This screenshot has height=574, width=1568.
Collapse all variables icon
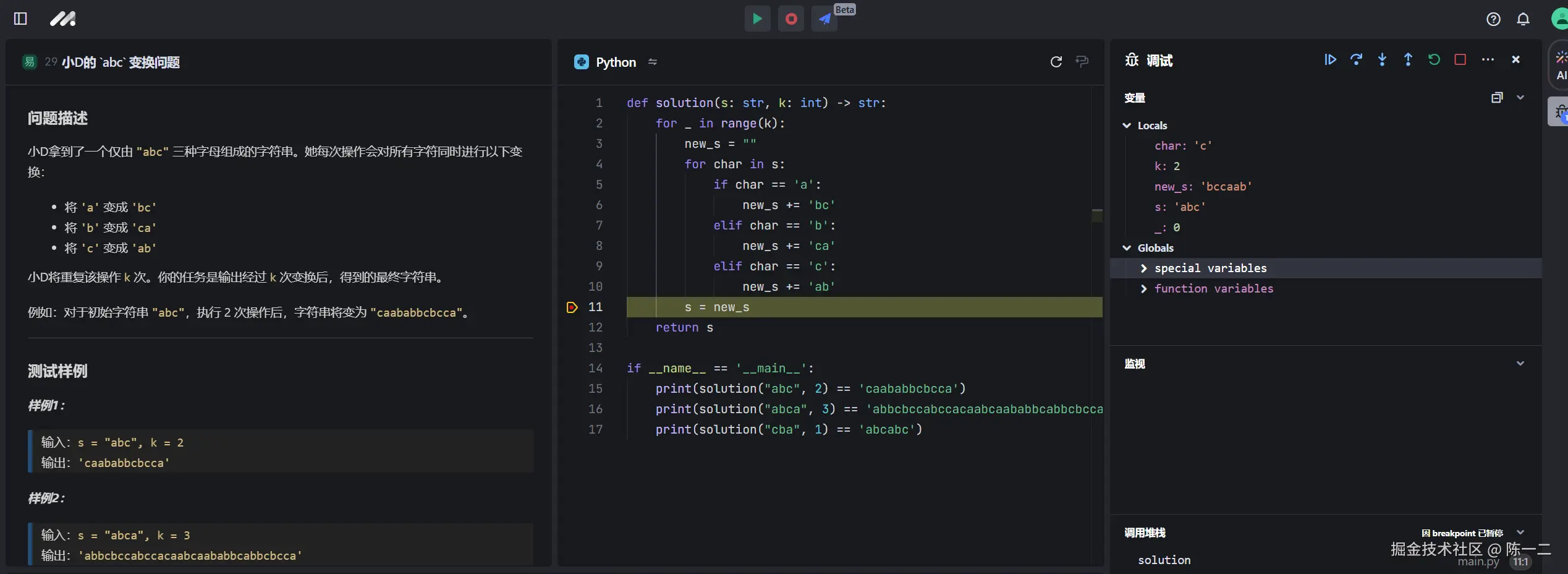(1497, 97)
